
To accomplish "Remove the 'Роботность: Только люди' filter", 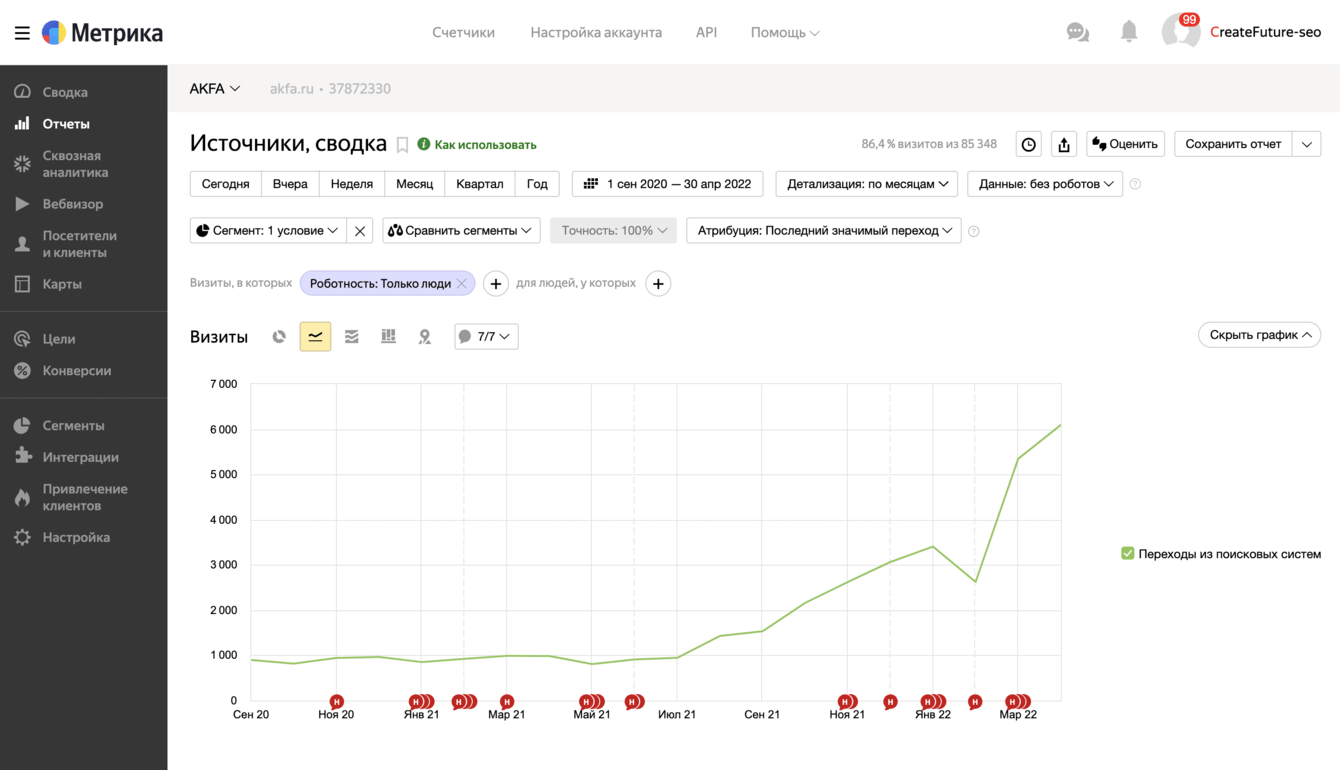I will (x=462, y=284).
